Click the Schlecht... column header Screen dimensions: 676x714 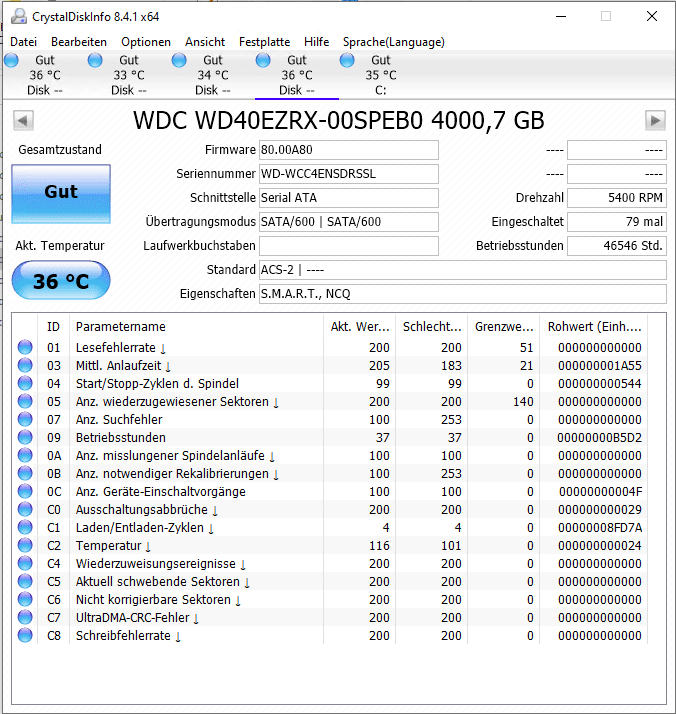click(x=432, y=326)
